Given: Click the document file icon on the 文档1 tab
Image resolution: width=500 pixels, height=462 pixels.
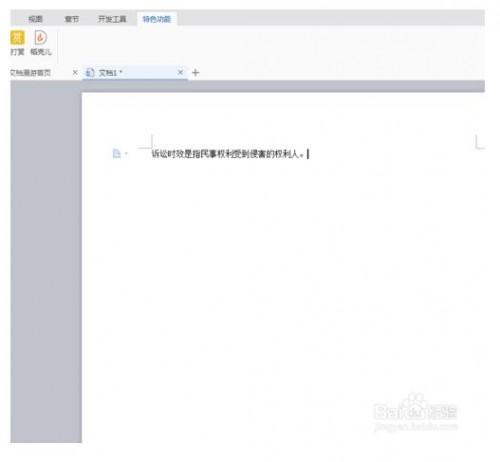Looking at the screenshot, I should (x=90, y=72).
